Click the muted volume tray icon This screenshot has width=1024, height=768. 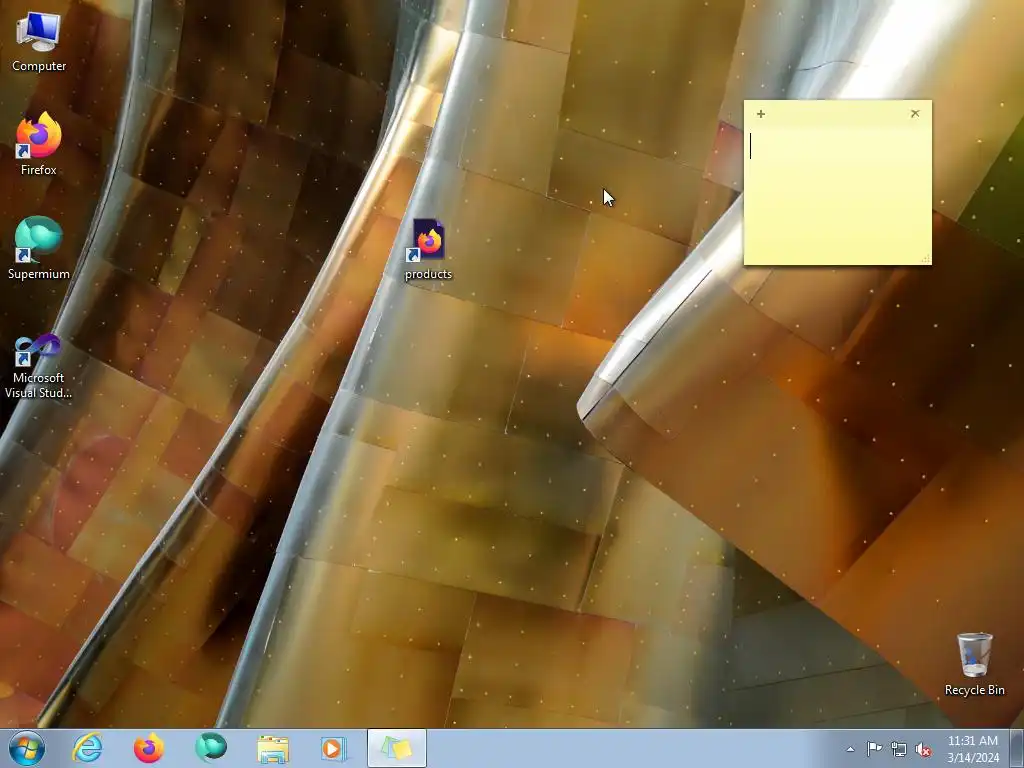point(923,749)
